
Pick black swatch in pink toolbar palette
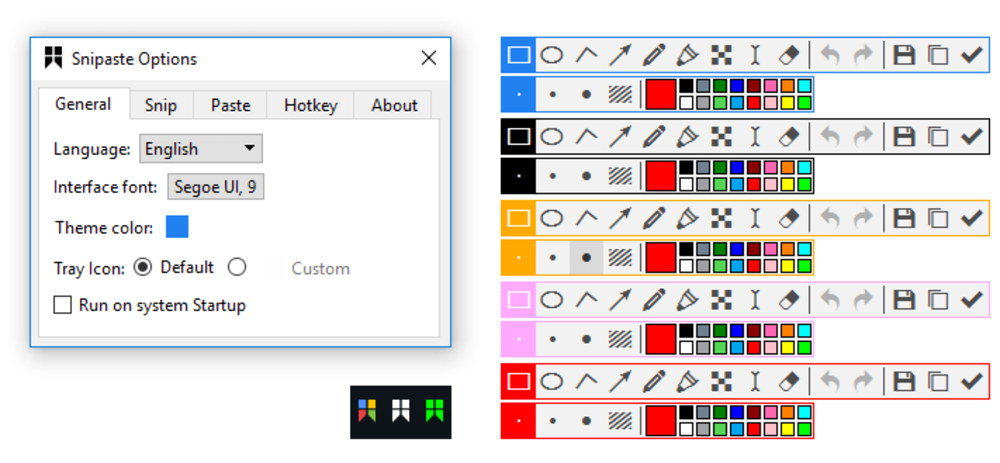[x=686, y=331]
